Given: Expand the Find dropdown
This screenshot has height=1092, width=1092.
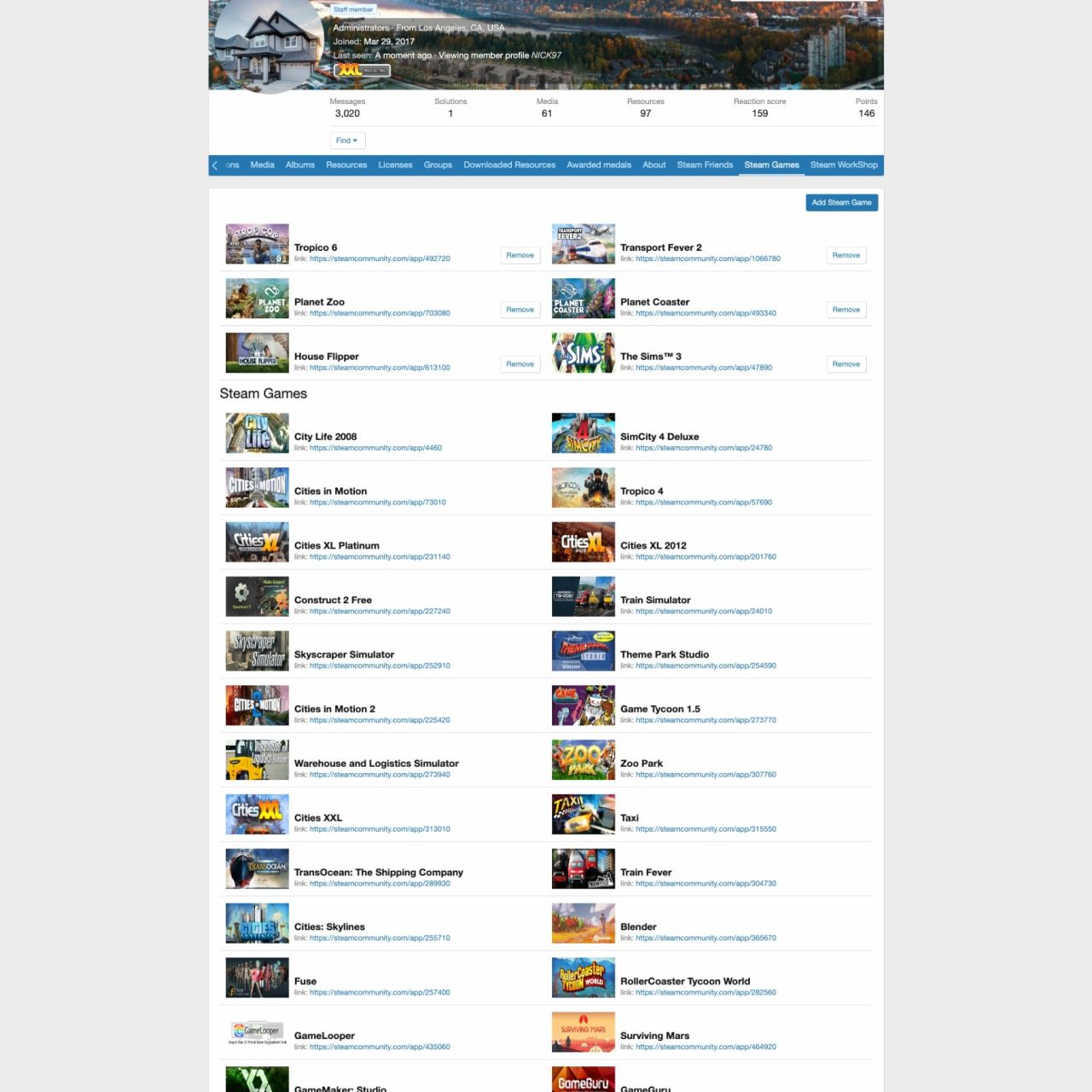Looking at the screenshot, I should [347, 141].
